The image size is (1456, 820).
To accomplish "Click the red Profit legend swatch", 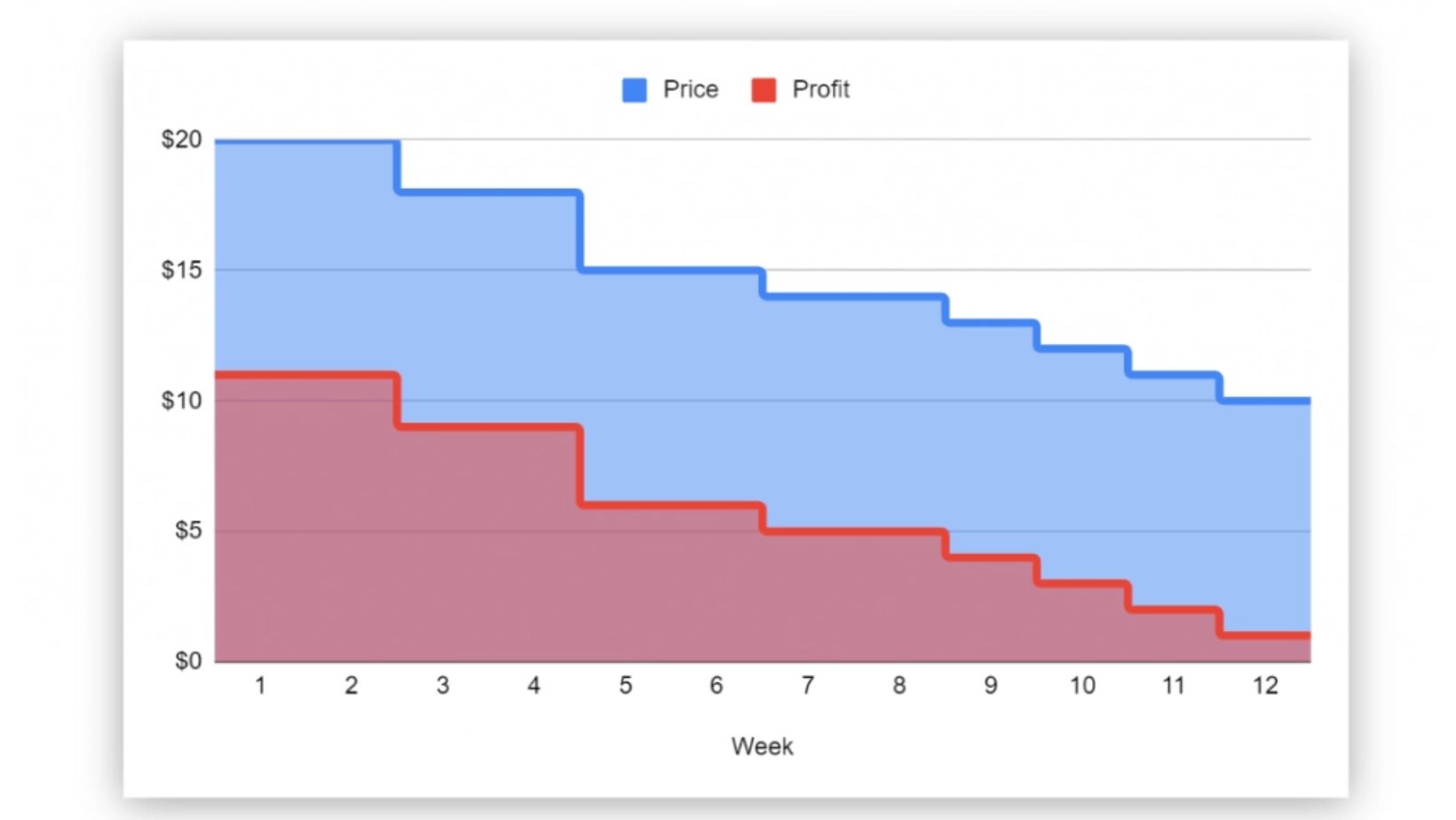I will click(764, 90).
